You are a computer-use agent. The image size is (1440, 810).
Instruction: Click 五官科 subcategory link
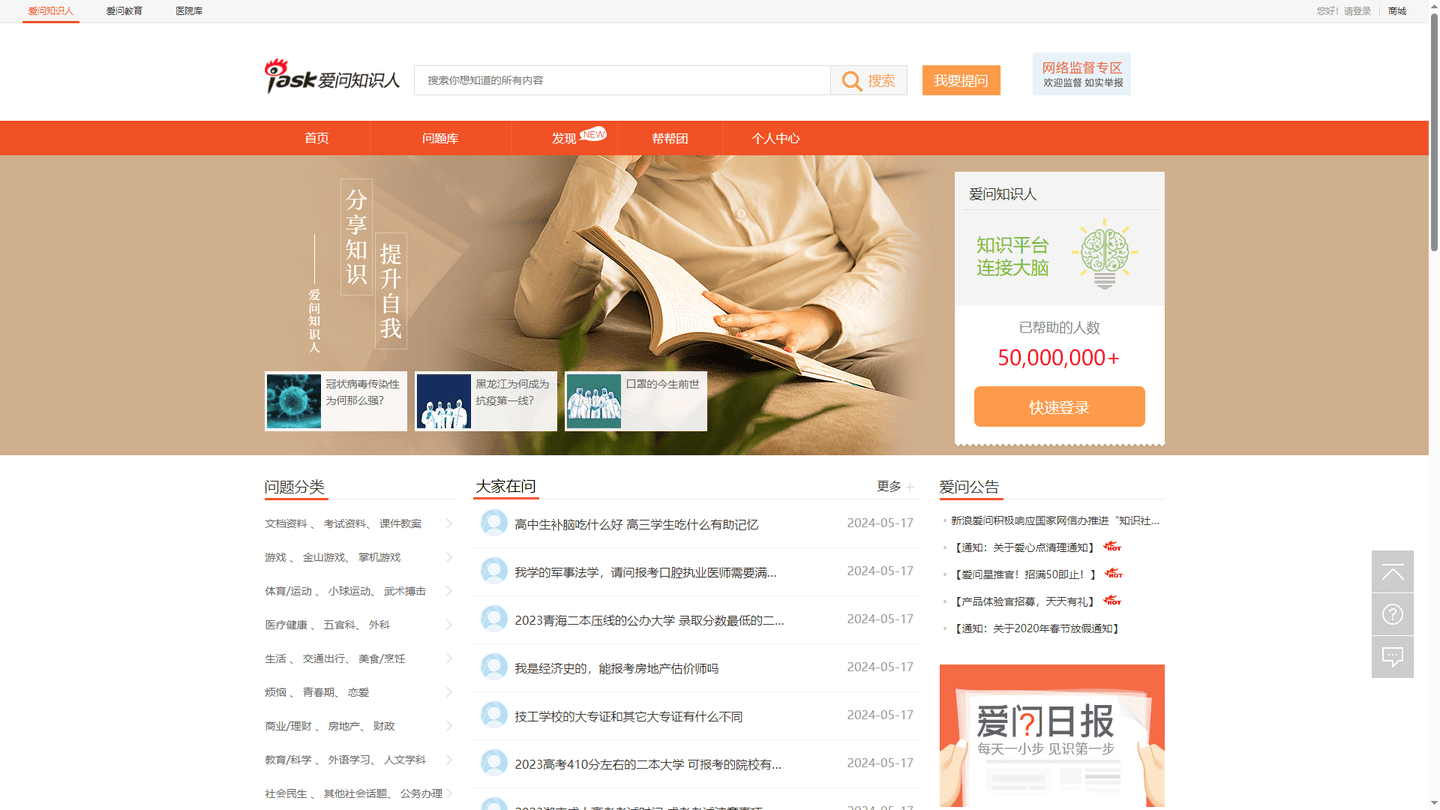point(338,625)
